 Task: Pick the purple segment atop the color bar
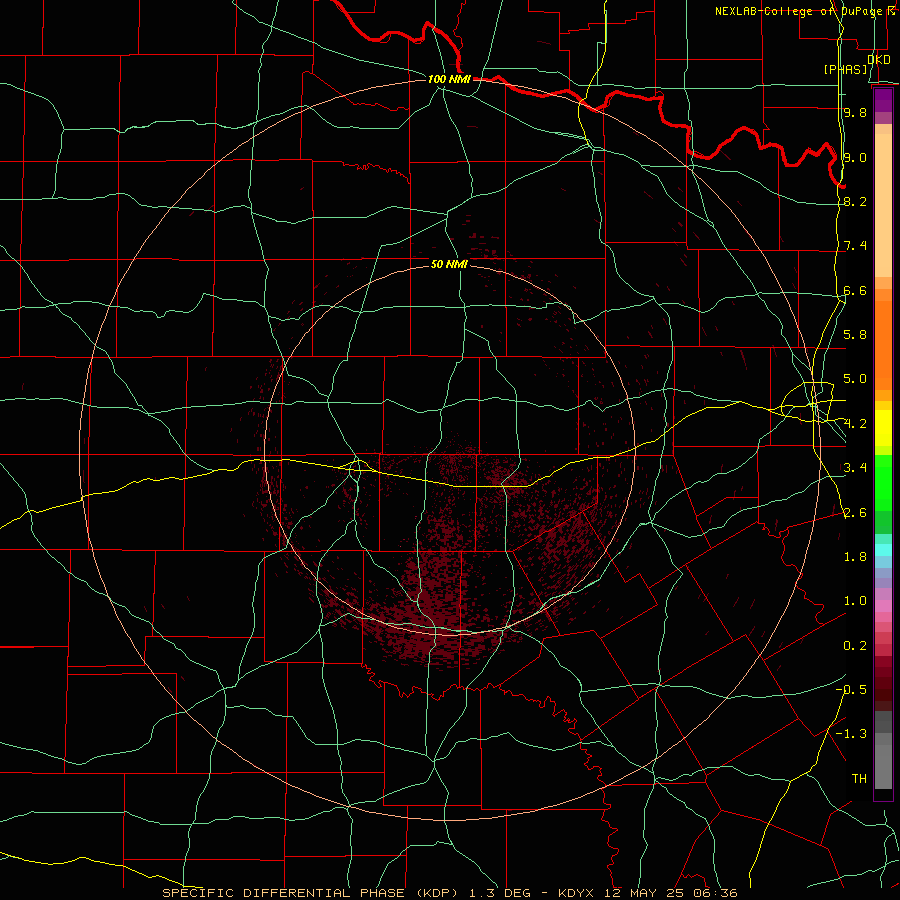coord(883,100)
